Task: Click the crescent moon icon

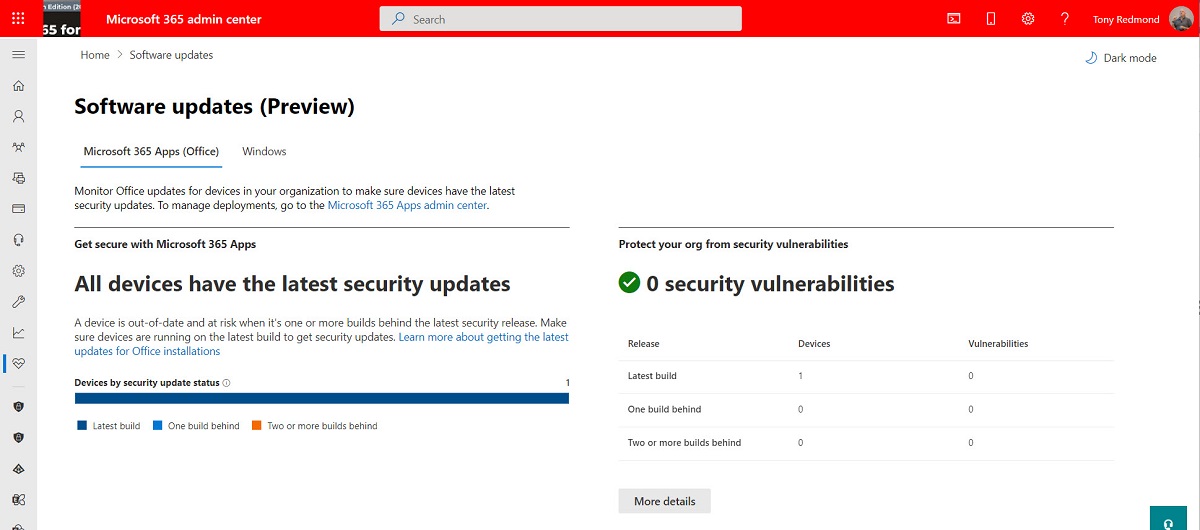Action: [x=1091, y=58]
